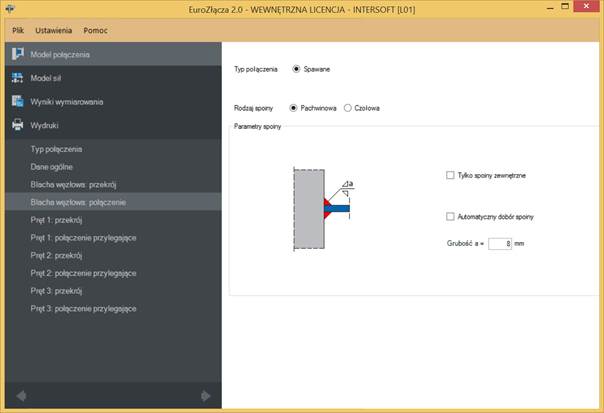The width and height of the screenshot is (604, 413).
Task: Open the Plik menu
Action: 18,30
